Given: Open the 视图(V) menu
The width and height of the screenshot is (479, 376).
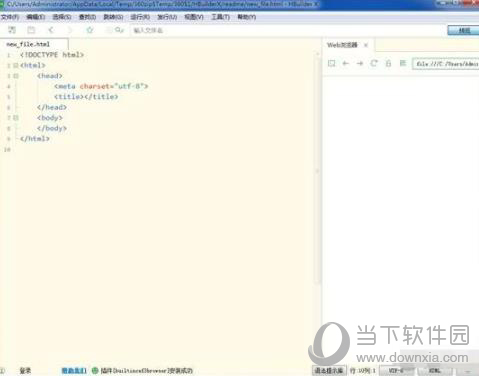Looking at the screenshot, I should tap(194, 17).
